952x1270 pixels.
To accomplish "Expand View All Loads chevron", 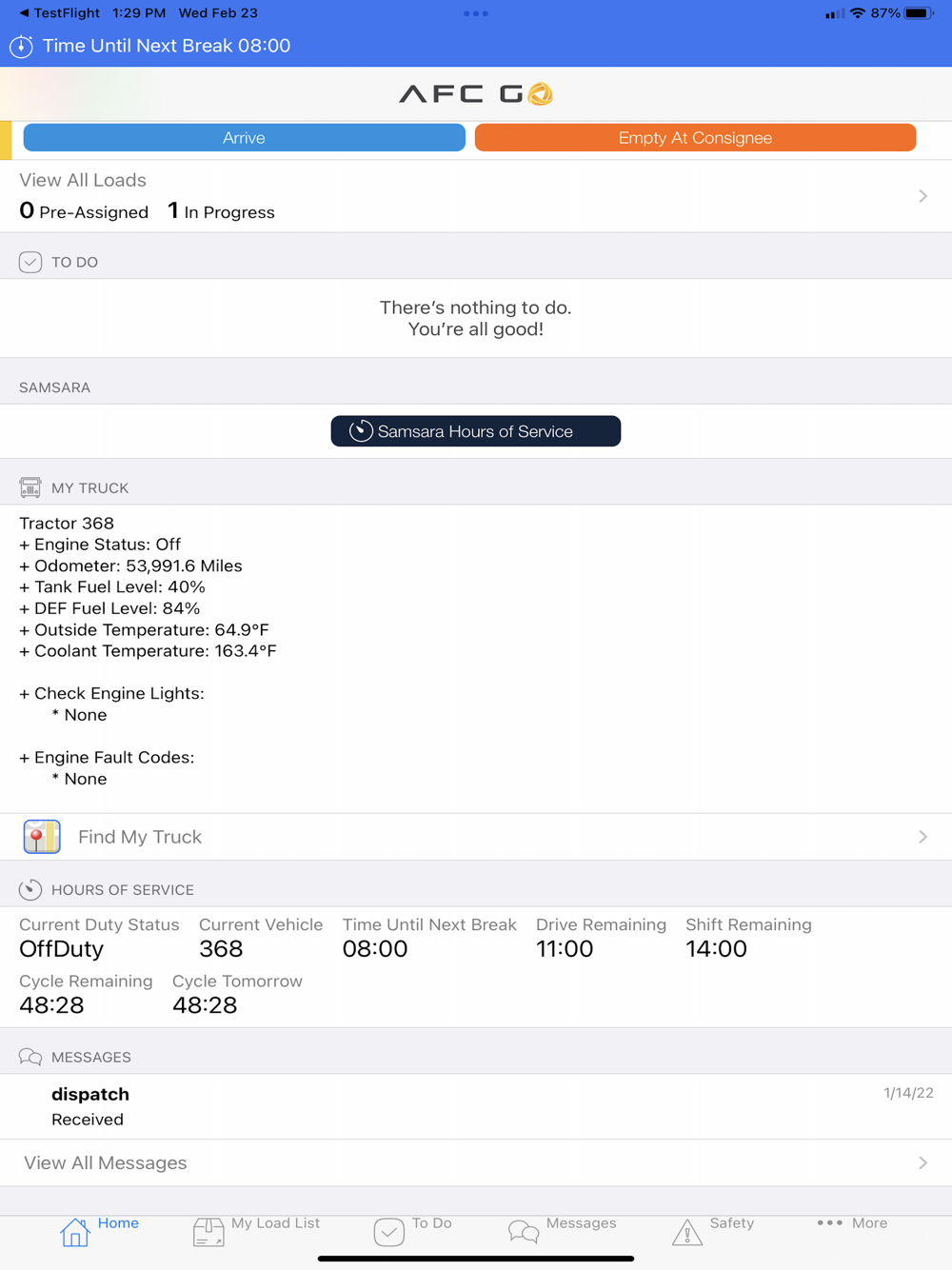I will [x=922, y=196].
